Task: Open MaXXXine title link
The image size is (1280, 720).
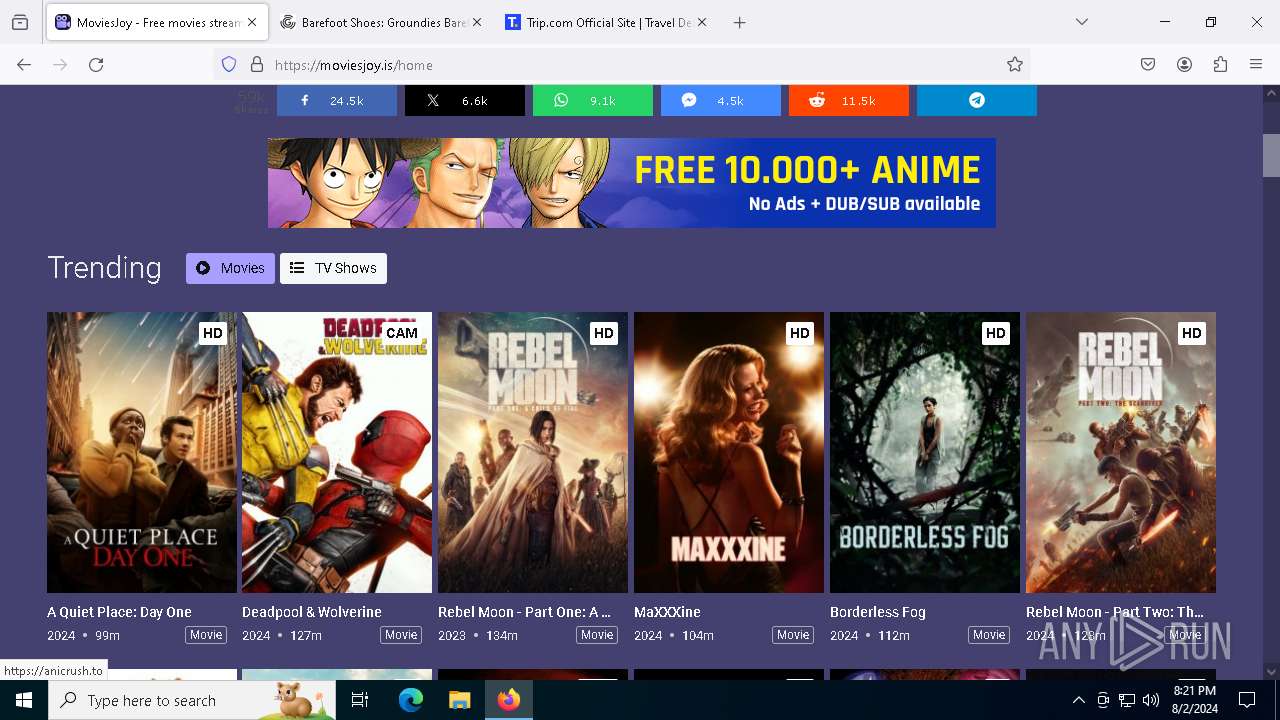Action: 667,612
